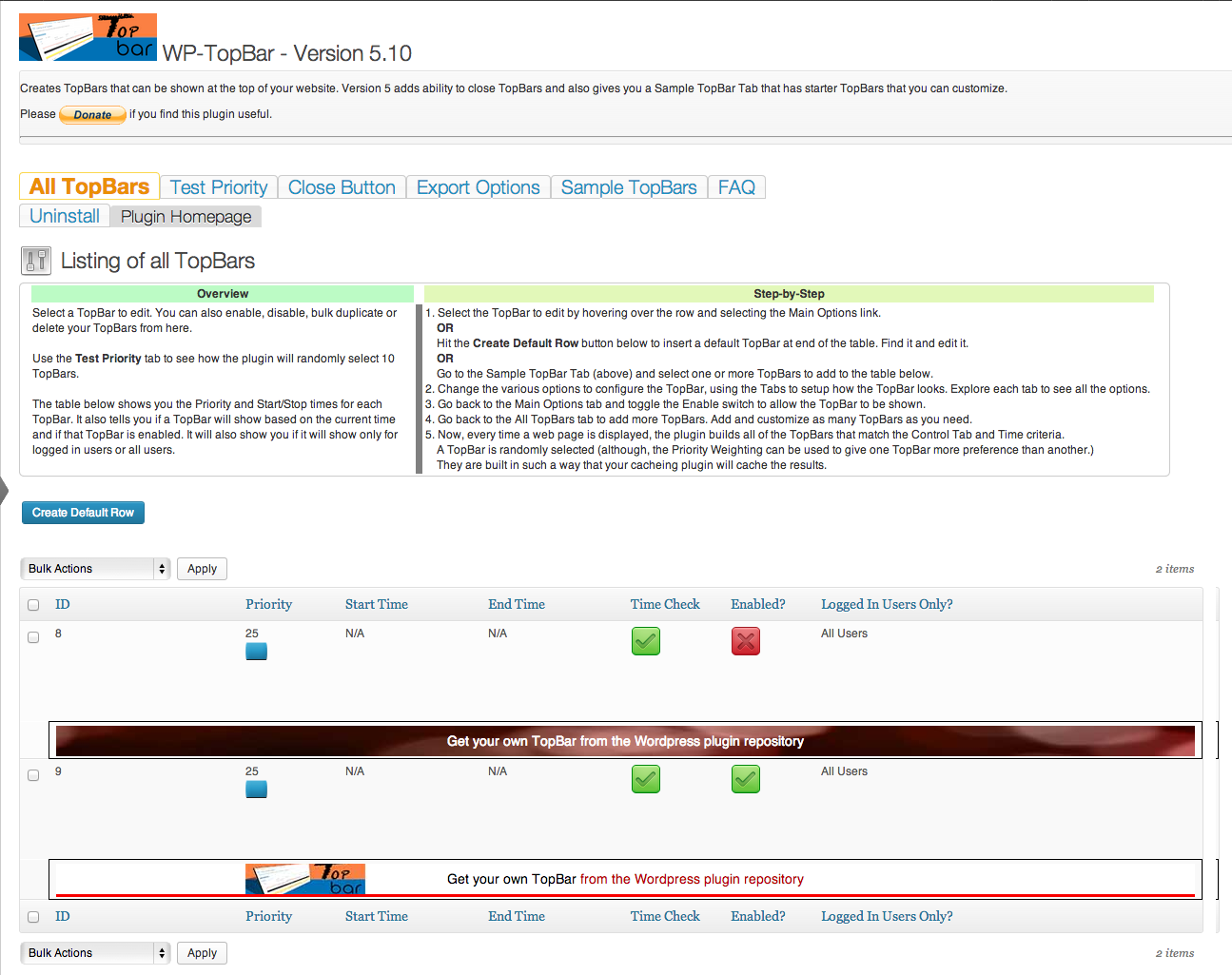Check the checkbox for TopBar ID 9
The height and width of the screenshot is (975, 1232).
click(33, 775)
